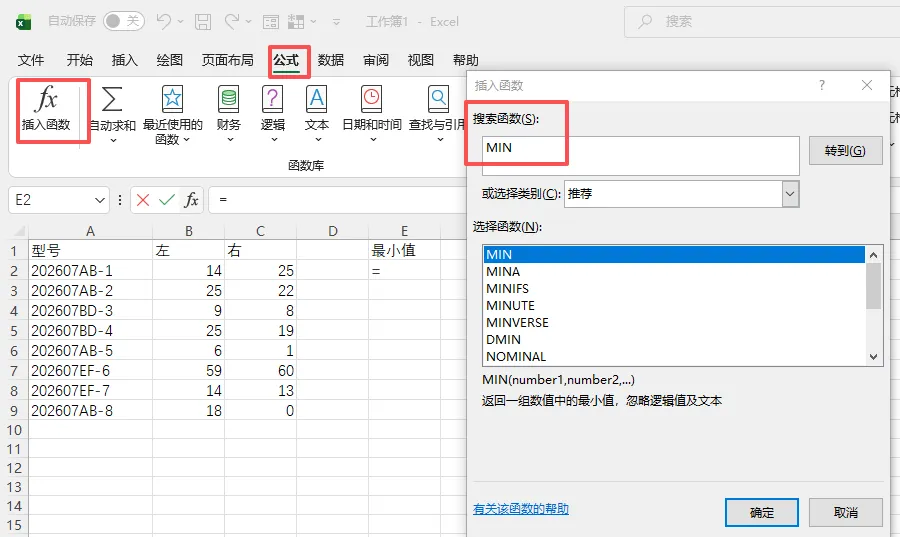Open the 文件 menu tab

[x=31, y=60]
